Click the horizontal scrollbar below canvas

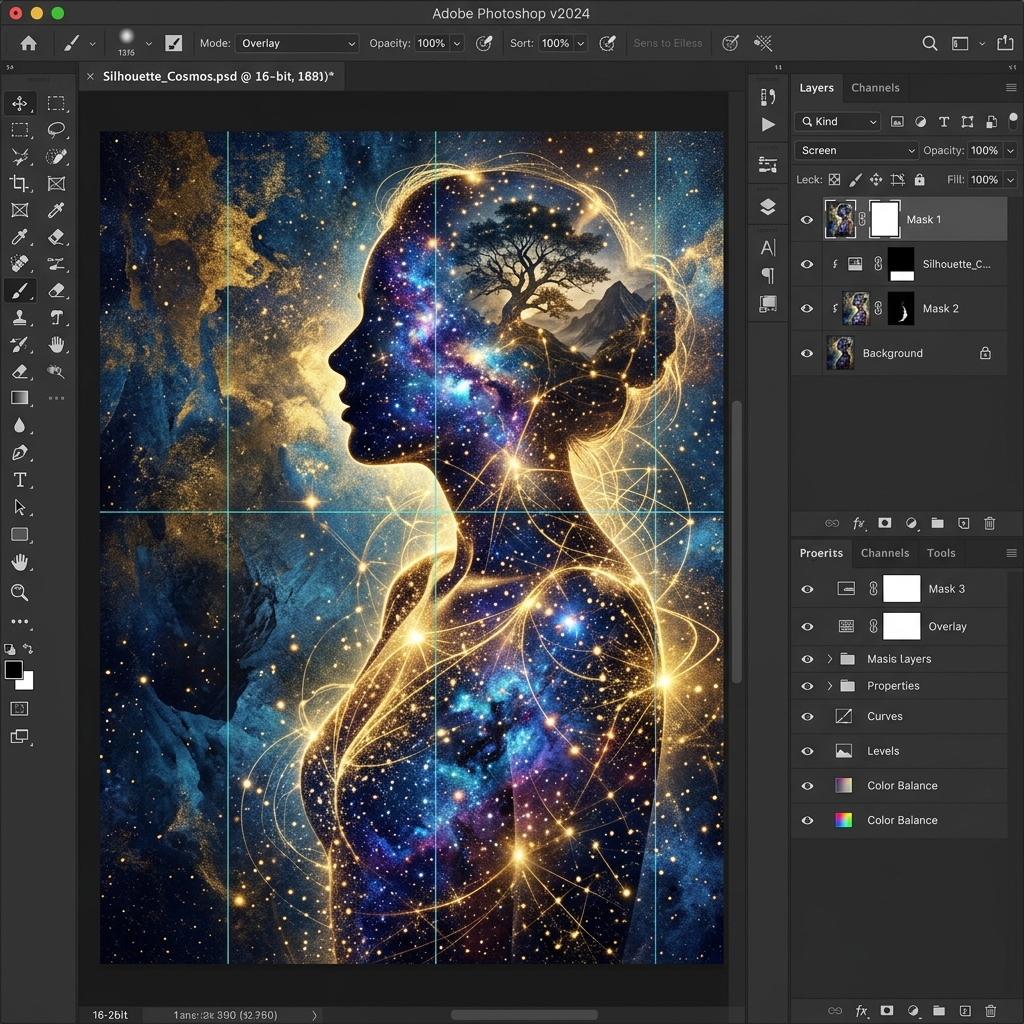point(524,1015)
